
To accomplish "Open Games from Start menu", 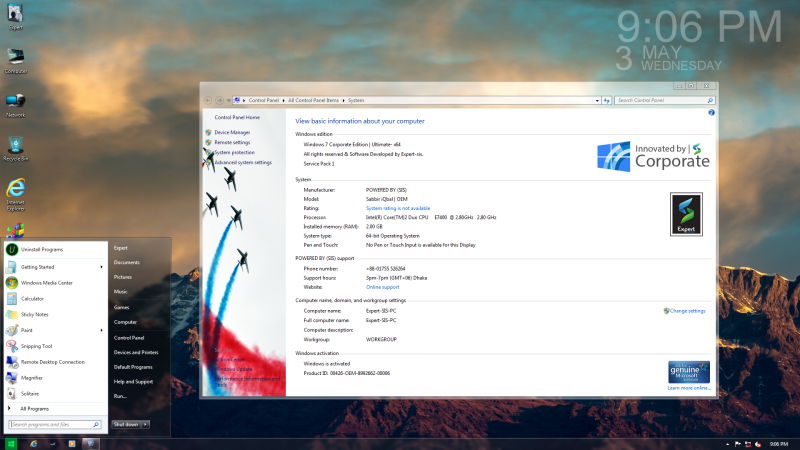I will (x=121, y=307).
